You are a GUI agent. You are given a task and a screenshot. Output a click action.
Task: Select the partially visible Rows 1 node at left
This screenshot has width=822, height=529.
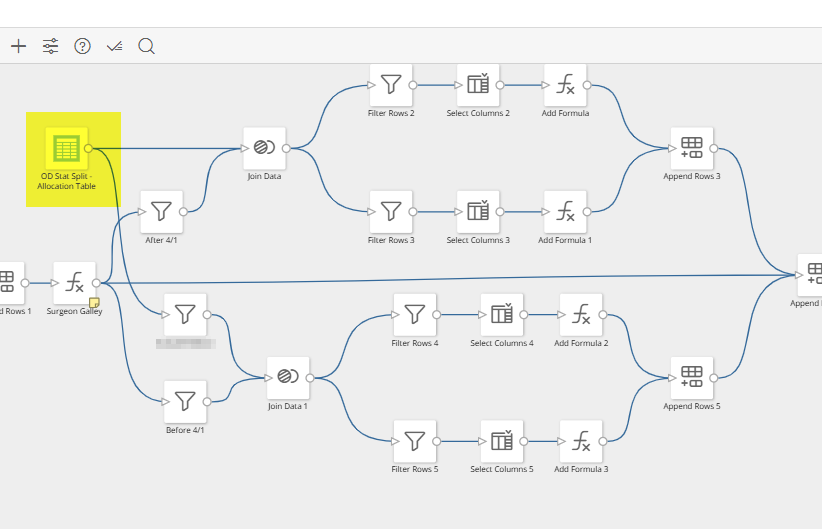(x=10, y=283)
